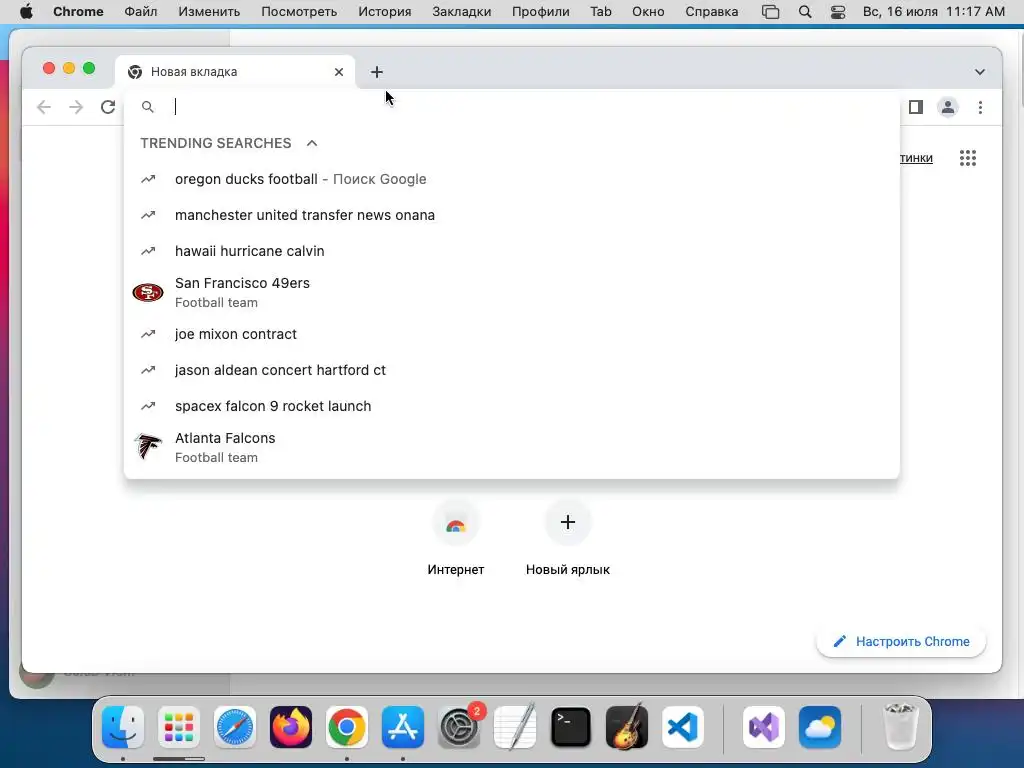Click the date and time display

(x=933, y=11)
